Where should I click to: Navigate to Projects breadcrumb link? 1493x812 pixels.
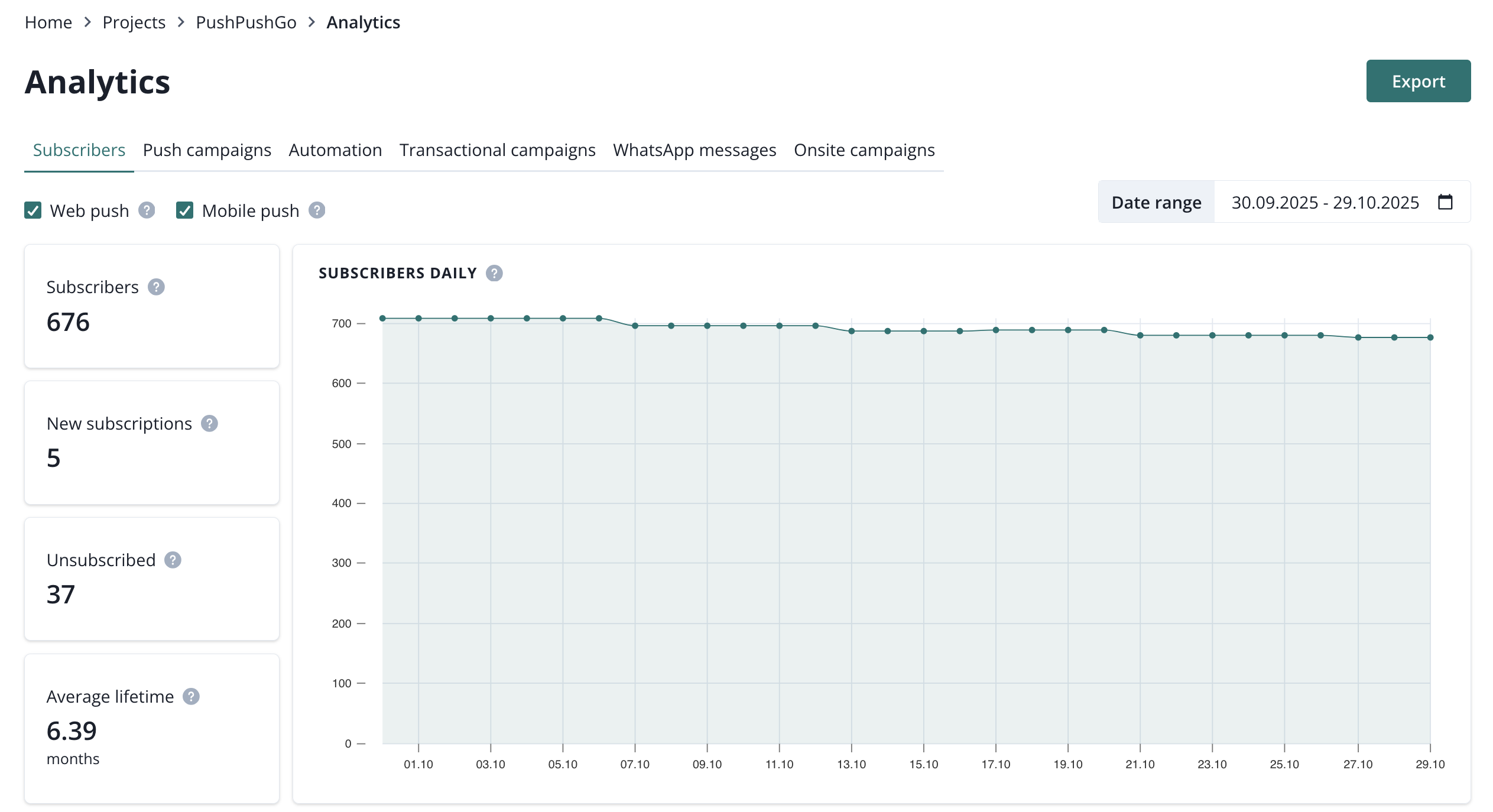click(134, 22)
